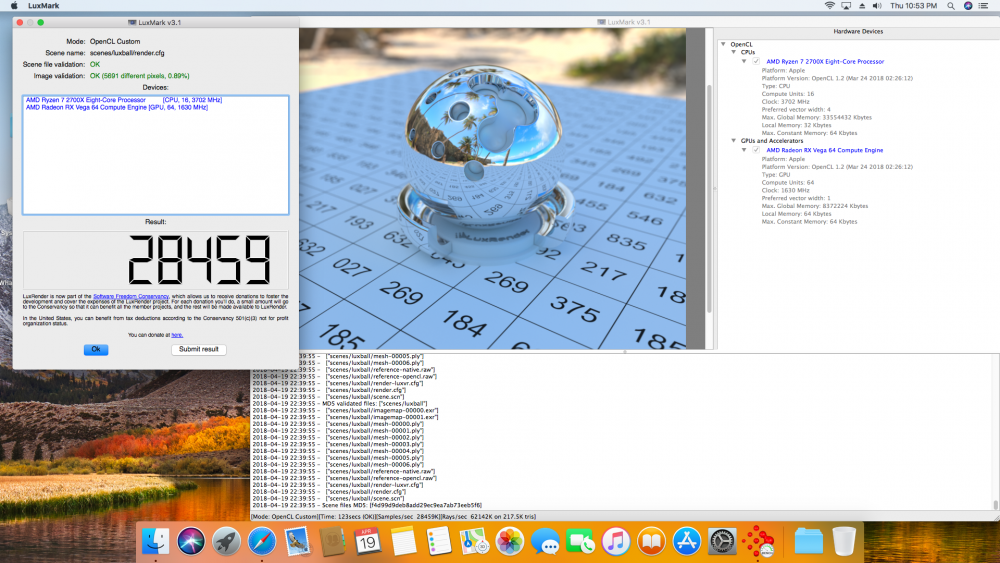Click 'Max. Global Memory: 8372224 Kbytes' row
This screenshot has height=563, width=1000.
(x=814, y=206)
